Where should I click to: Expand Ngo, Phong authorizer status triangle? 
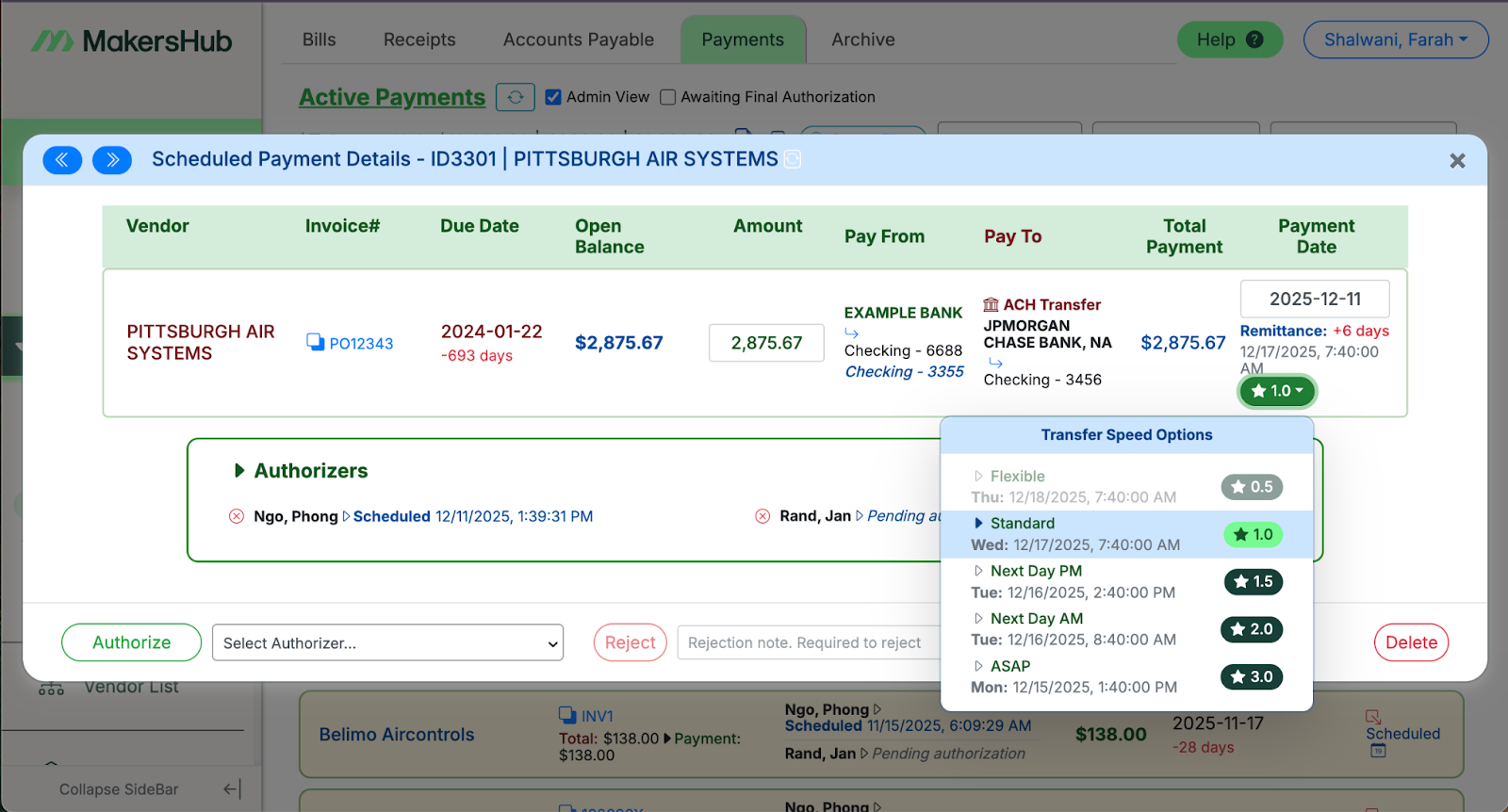point(346,516)
